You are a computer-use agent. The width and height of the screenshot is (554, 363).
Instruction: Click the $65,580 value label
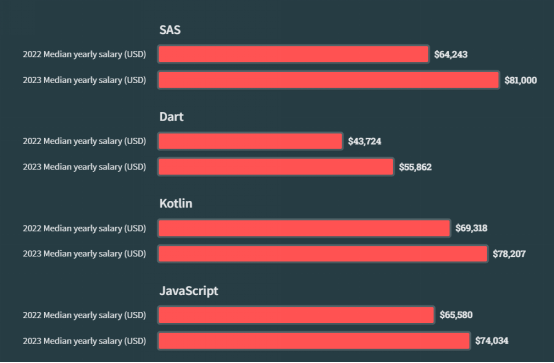456,315
